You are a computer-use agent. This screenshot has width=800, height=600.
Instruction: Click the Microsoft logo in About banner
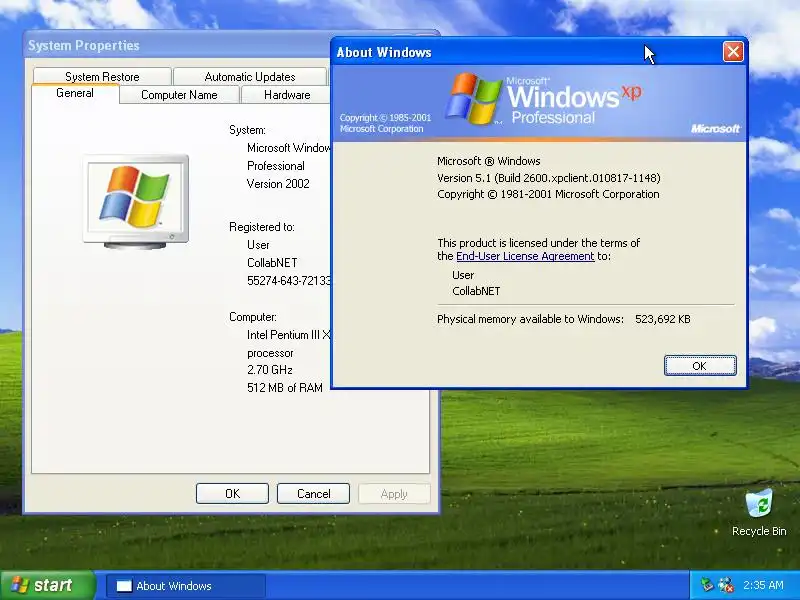coord(715,129)
